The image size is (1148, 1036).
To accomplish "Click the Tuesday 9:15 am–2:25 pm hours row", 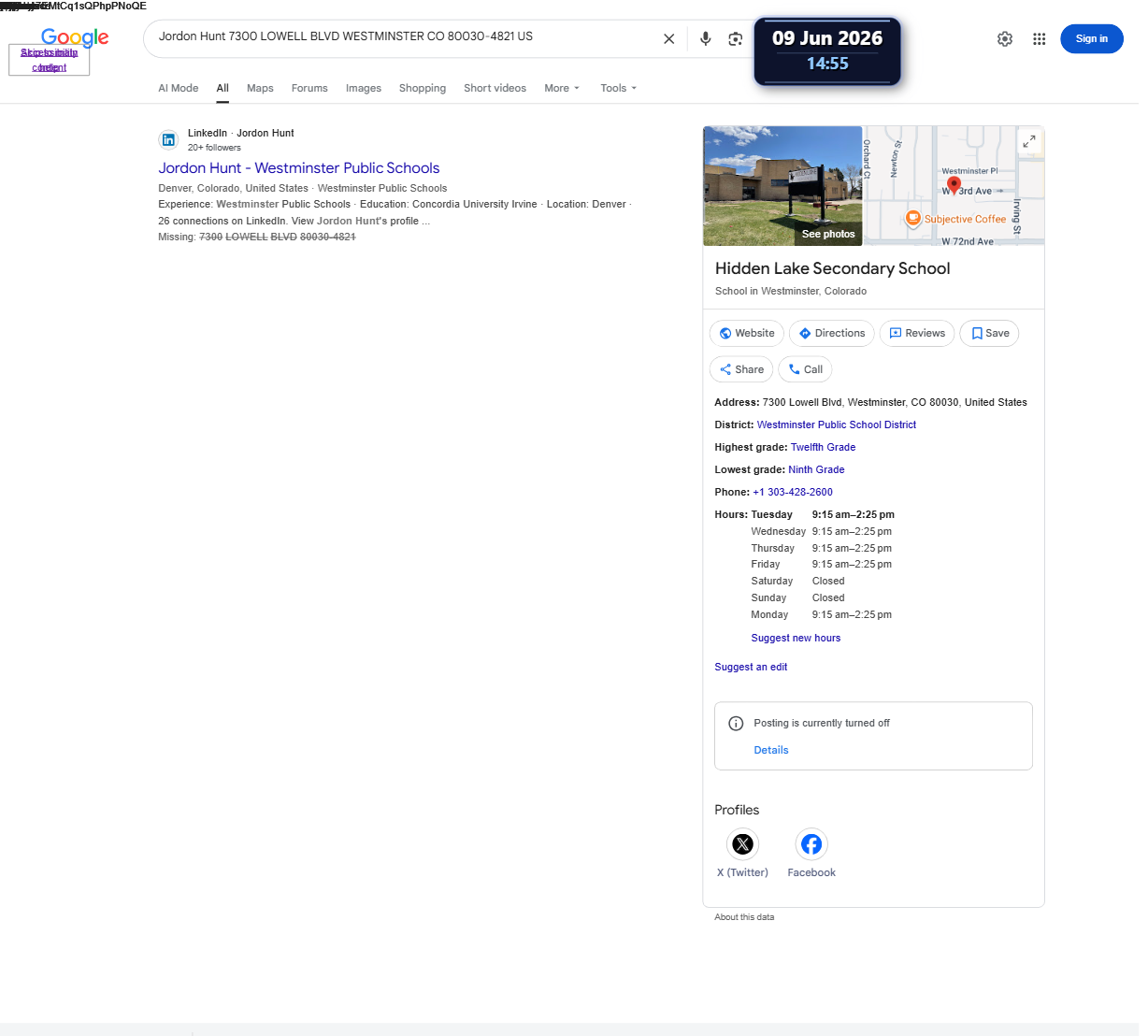I will tap(823, 514).
